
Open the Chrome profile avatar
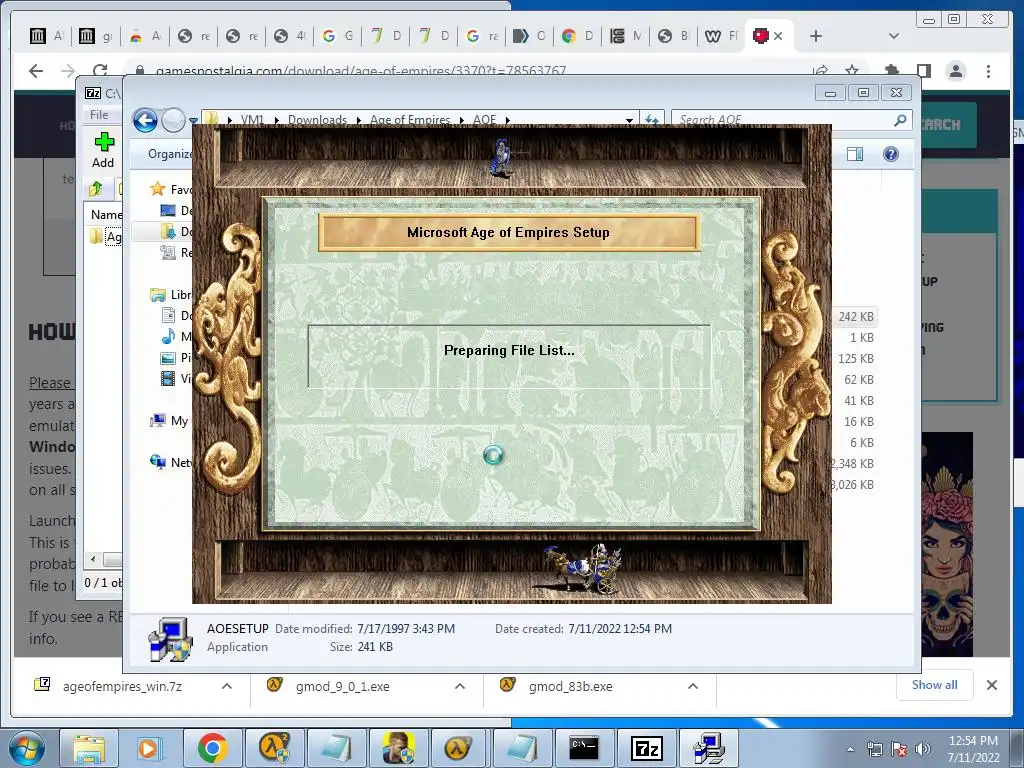(955, 71)
